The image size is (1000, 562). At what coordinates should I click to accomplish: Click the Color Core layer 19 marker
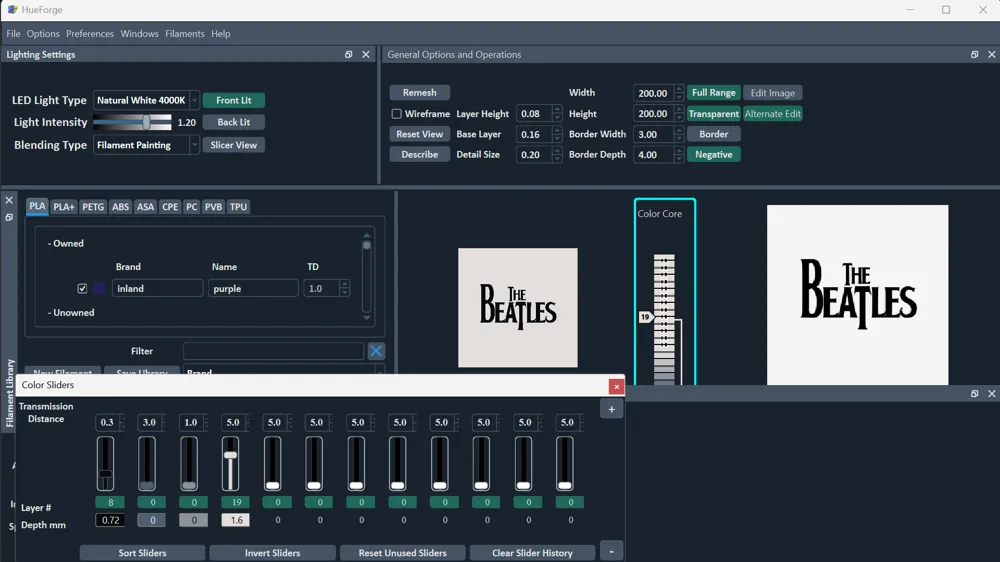click(645, 316)
